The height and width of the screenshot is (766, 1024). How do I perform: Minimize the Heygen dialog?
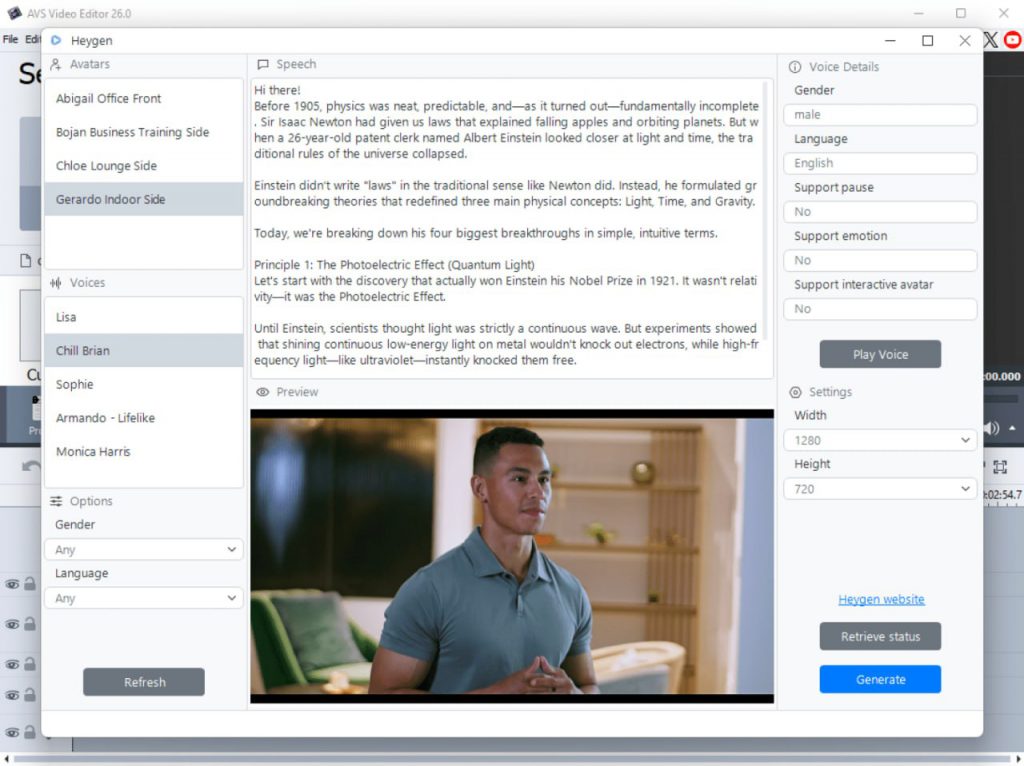tap(890, 40)
